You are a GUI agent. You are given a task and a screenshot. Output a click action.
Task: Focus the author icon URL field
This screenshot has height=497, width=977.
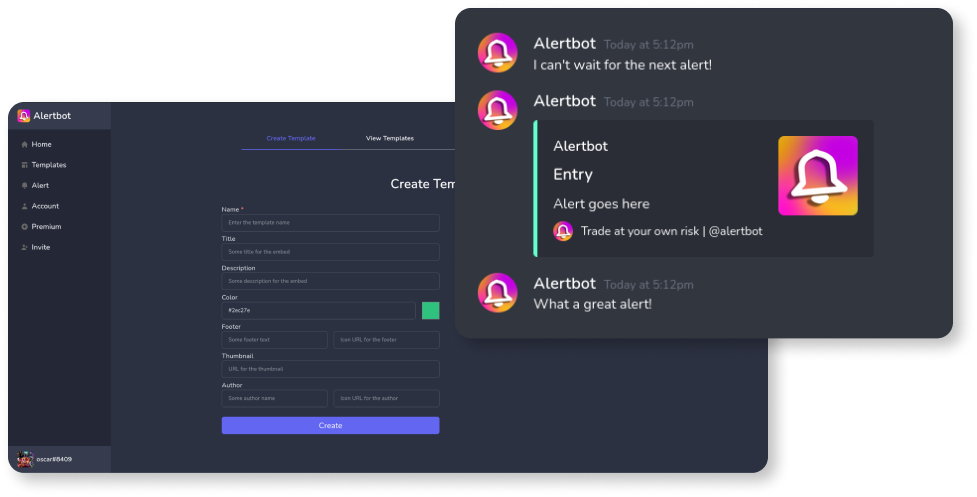pos(386,398)
